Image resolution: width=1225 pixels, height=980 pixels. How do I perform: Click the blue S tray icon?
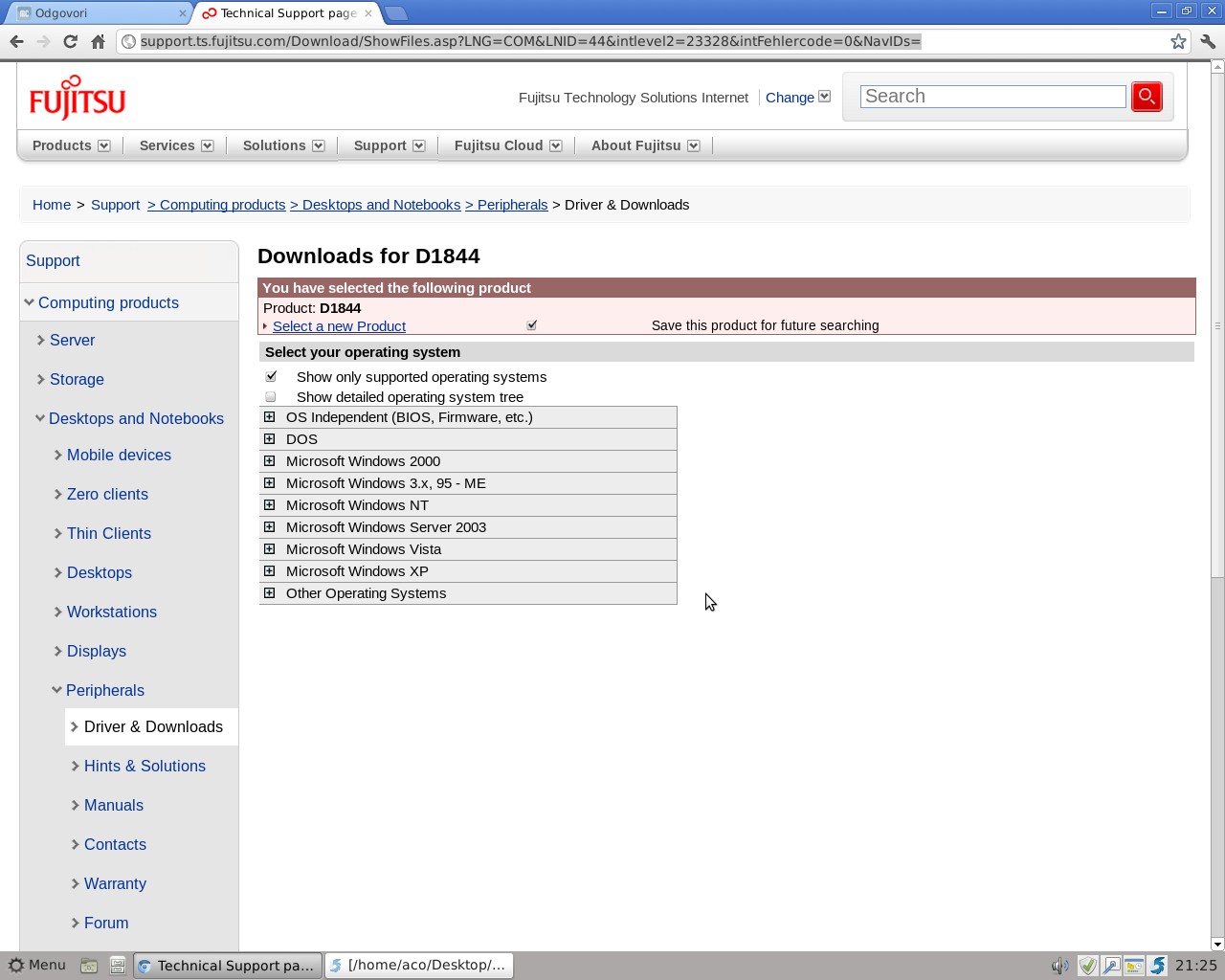[1158, 966]
